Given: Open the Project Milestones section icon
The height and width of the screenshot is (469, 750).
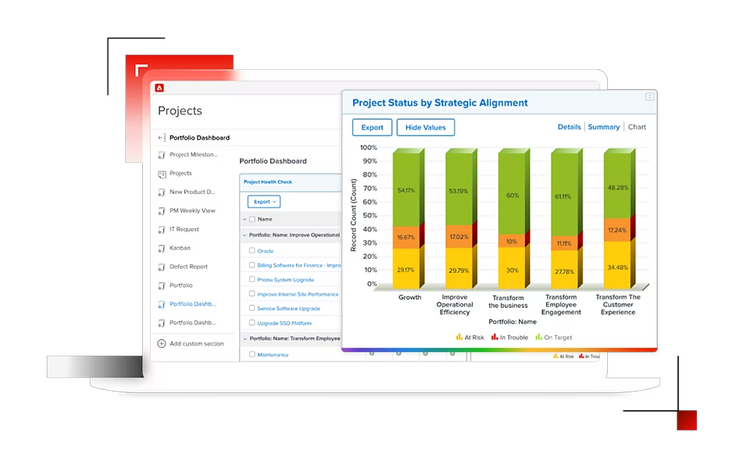Looking at the screenshot, I should tap(161, 155).
